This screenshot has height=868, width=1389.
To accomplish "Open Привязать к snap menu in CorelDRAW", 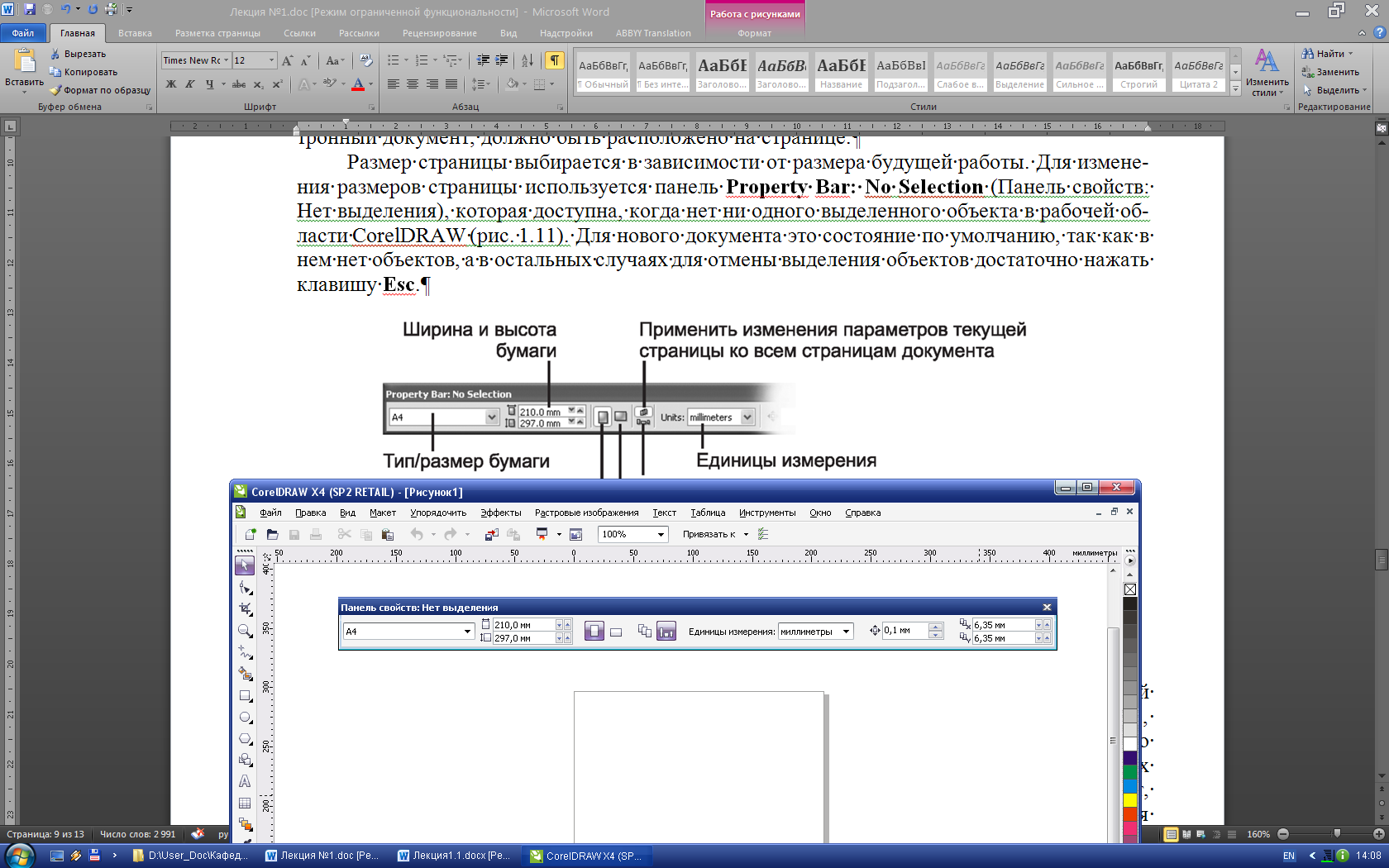I will [715, 534].
